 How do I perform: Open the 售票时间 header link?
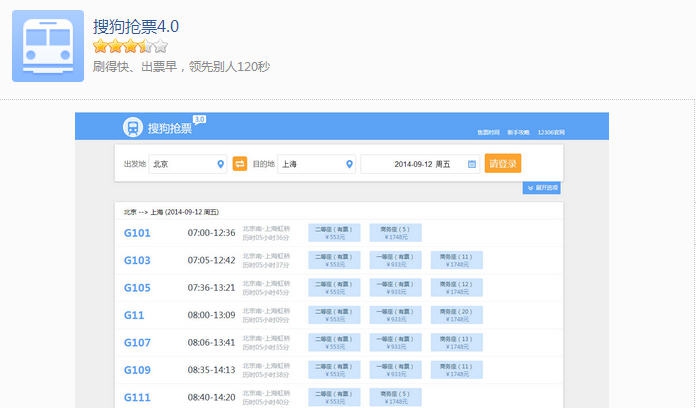(x=488, y=132)
